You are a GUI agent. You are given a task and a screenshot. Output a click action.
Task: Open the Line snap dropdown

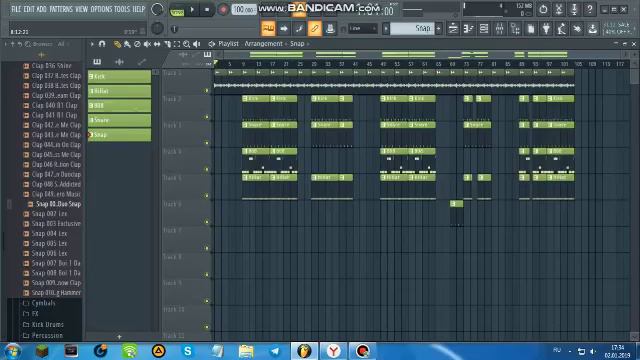click(x=362, y=29)
